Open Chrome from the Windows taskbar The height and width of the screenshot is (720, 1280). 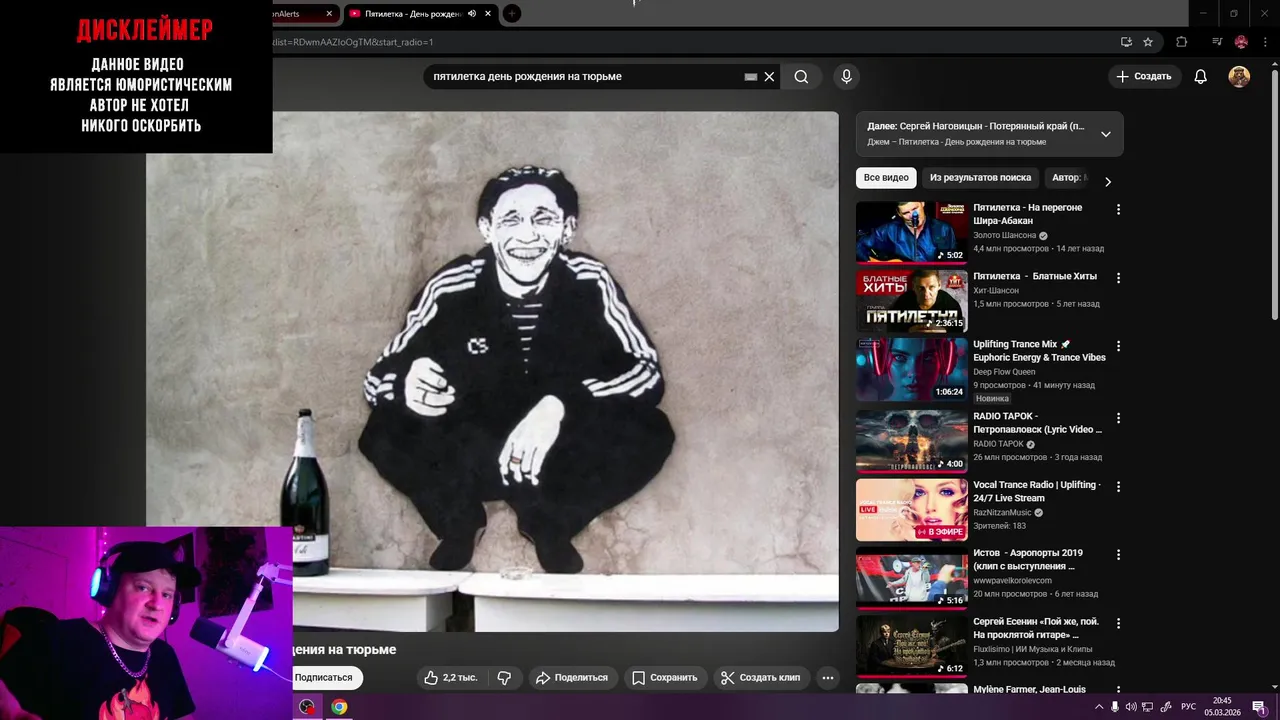pos(340,707)
